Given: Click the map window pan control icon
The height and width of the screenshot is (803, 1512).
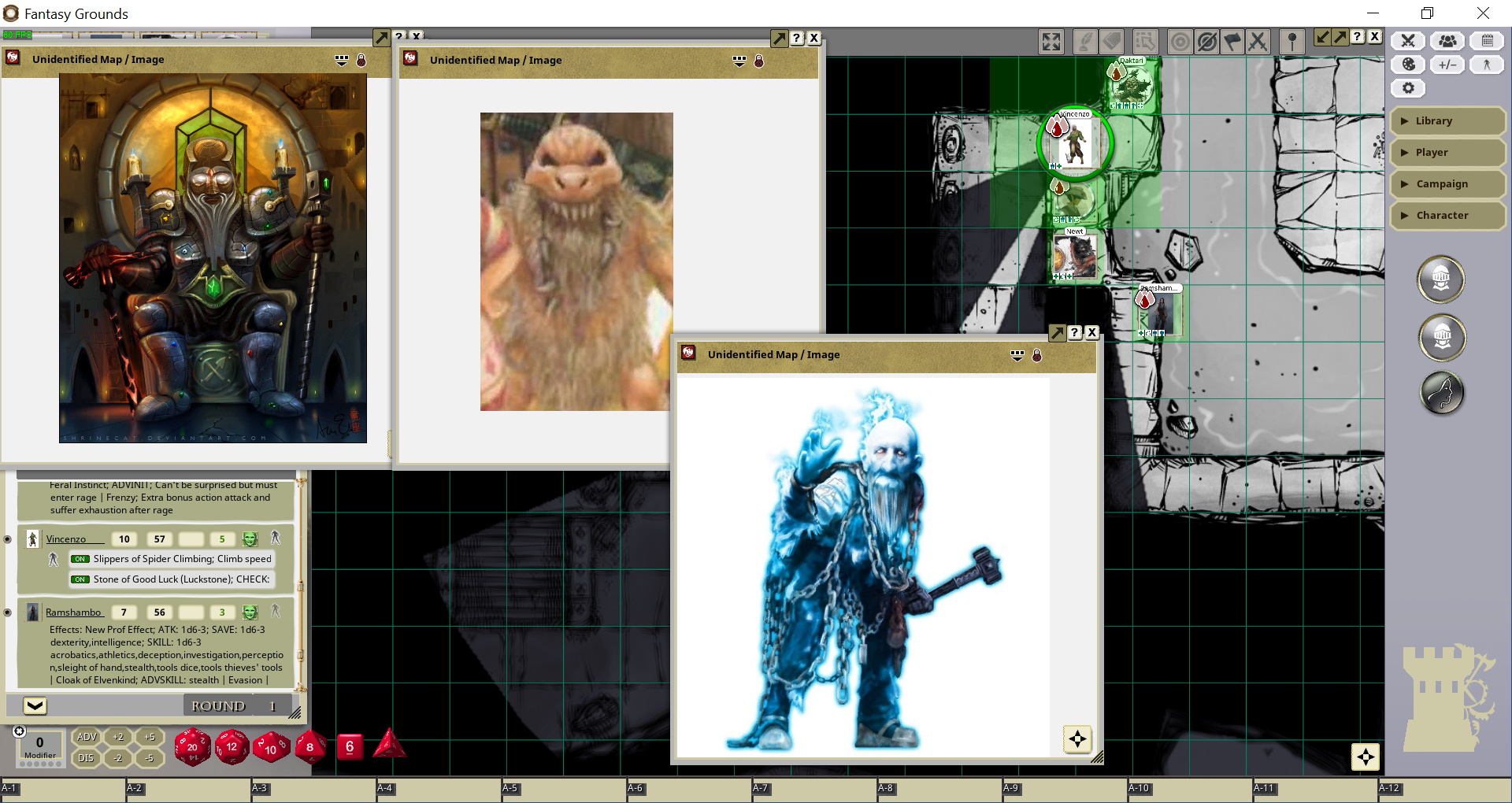Looking at the screenshot, I should tap(1365, 757).
